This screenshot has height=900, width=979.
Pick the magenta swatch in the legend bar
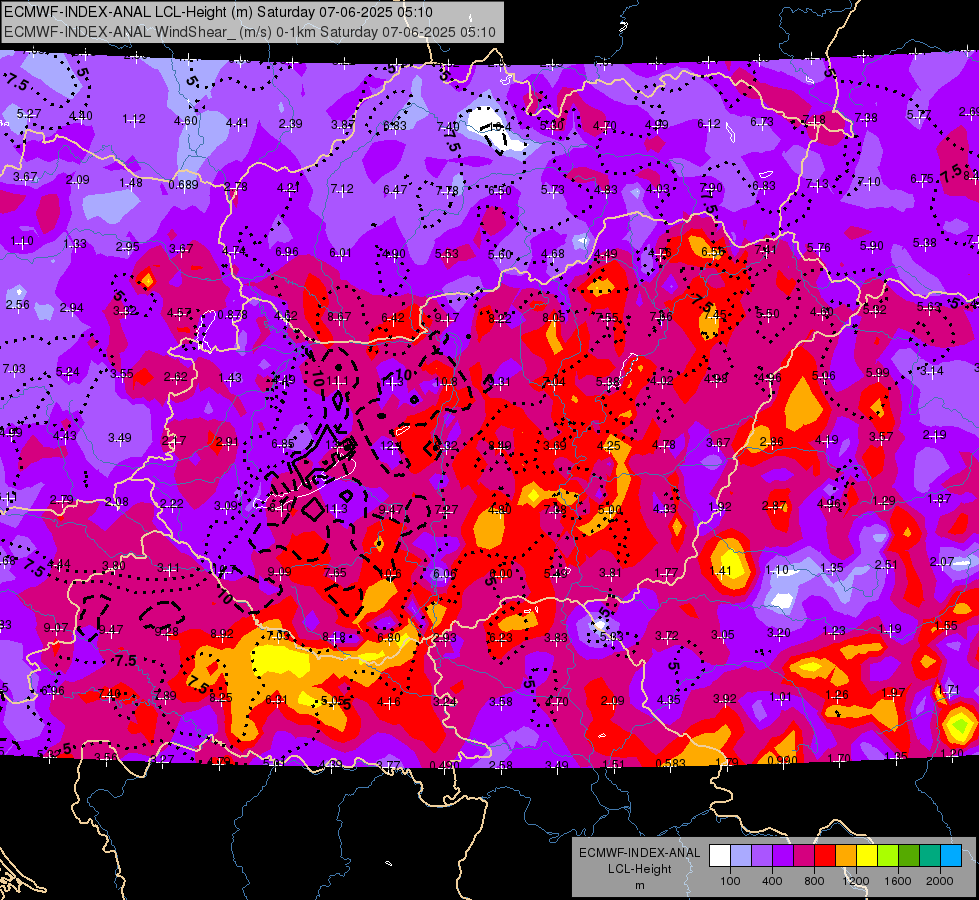coord(804,856)
